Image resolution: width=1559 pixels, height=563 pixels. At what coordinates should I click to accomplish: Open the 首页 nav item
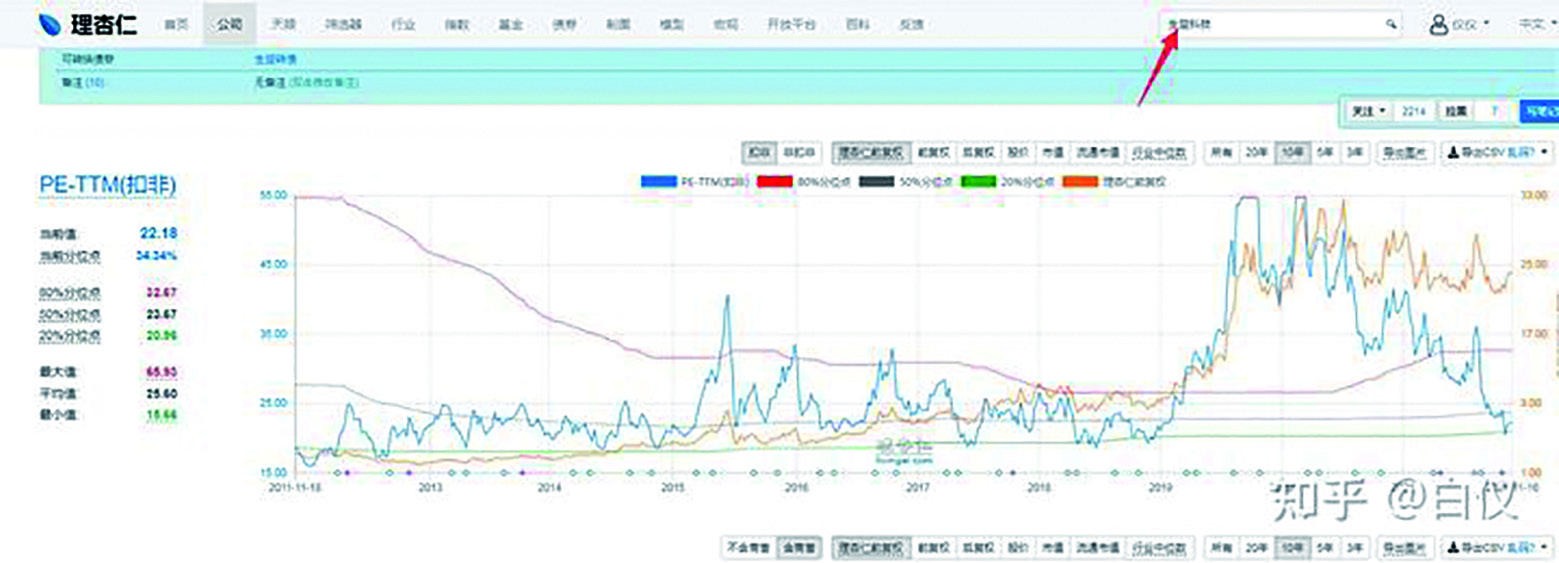176,24
